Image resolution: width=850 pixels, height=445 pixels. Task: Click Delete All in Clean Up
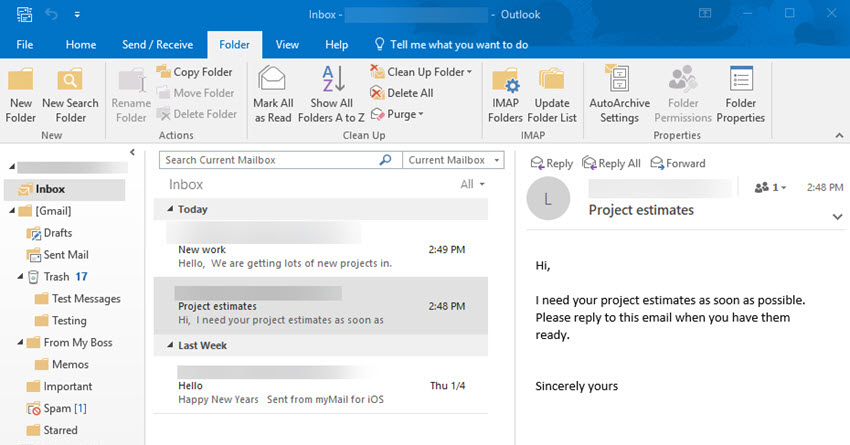tap(402, 93)
